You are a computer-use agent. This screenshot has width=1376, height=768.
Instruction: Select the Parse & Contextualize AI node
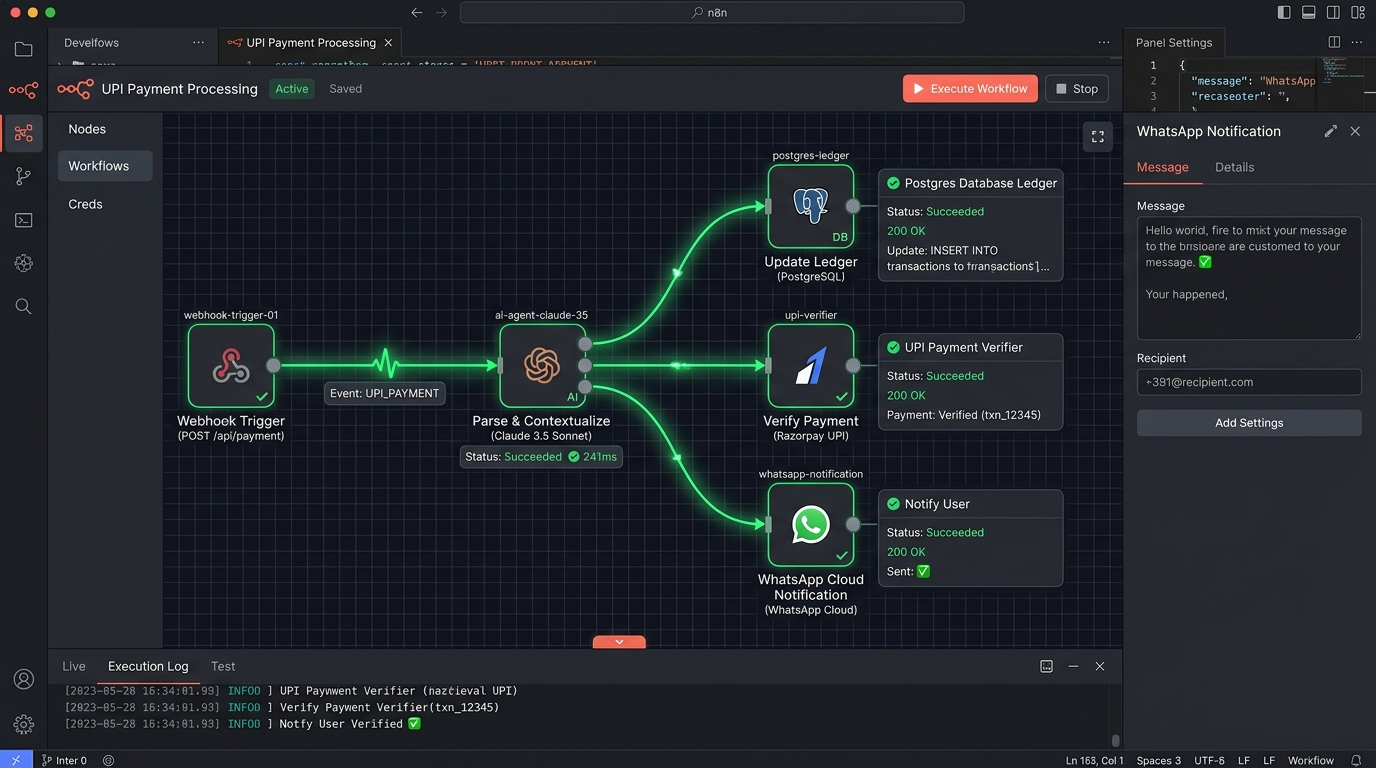[x=542, y=366]
